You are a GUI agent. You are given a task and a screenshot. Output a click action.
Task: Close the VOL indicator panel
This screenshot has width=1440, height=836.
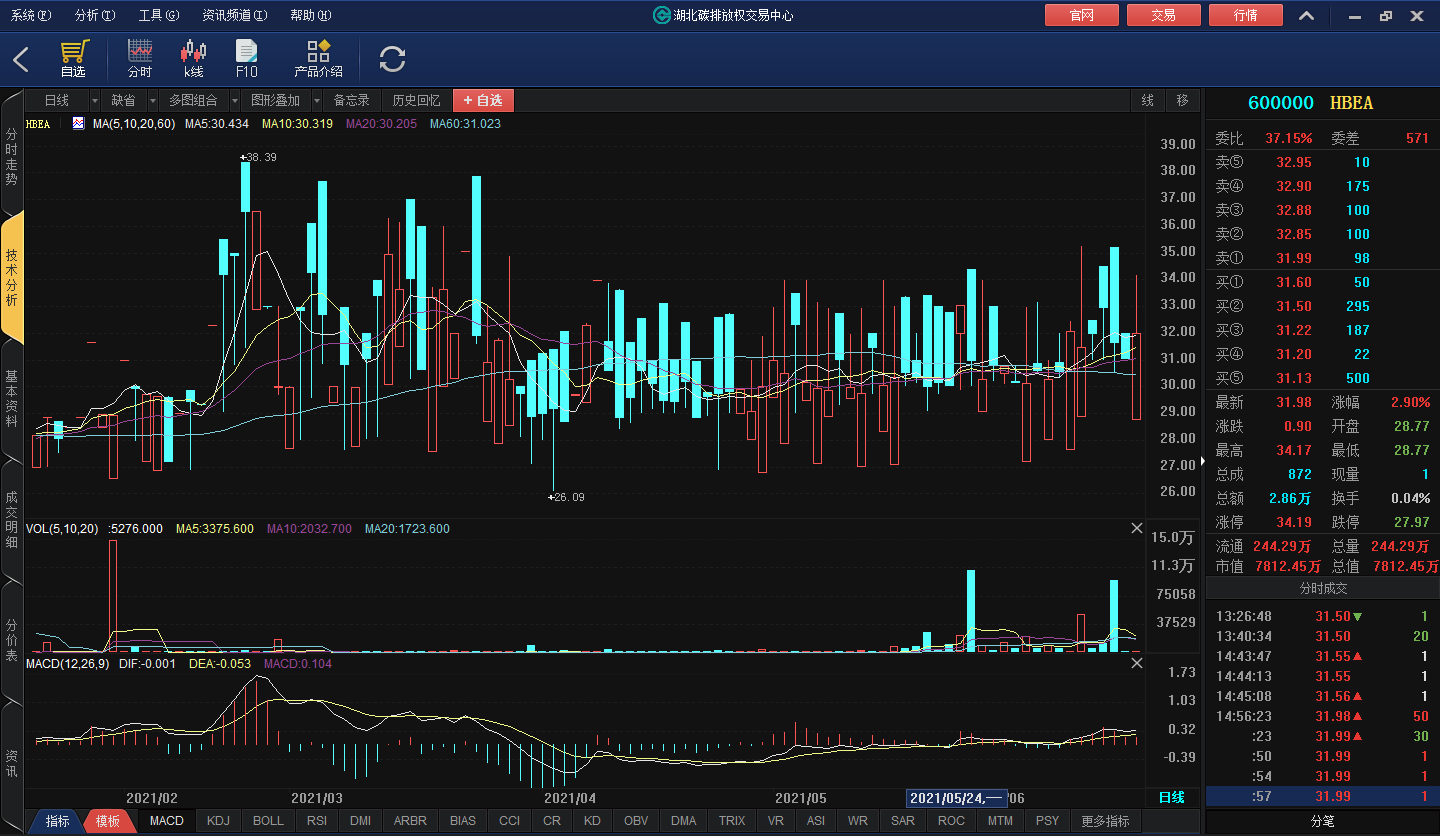point(1136,528)
